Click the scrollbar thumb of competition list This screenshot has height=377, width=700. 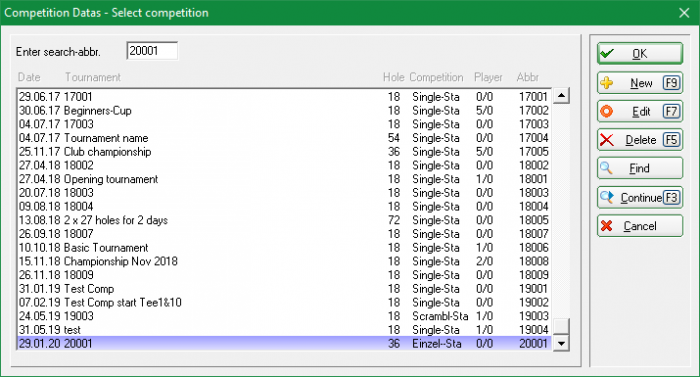(x=562, y=326)
